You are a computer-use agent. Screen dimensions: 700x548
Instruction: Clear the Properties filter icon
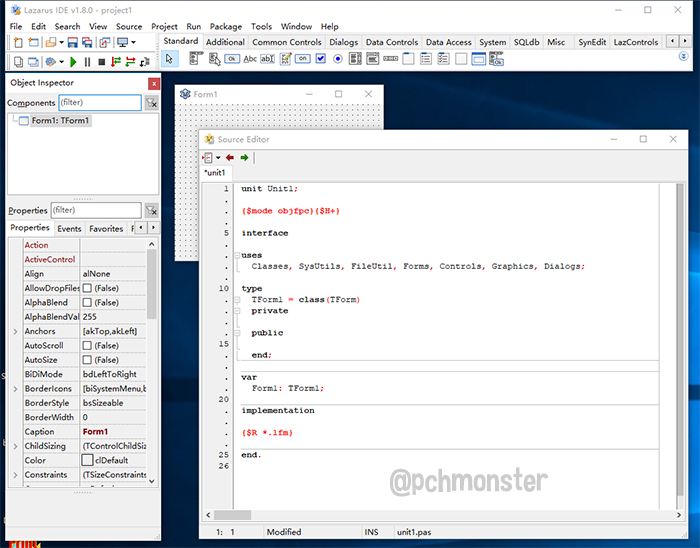(x=152, y=210)
